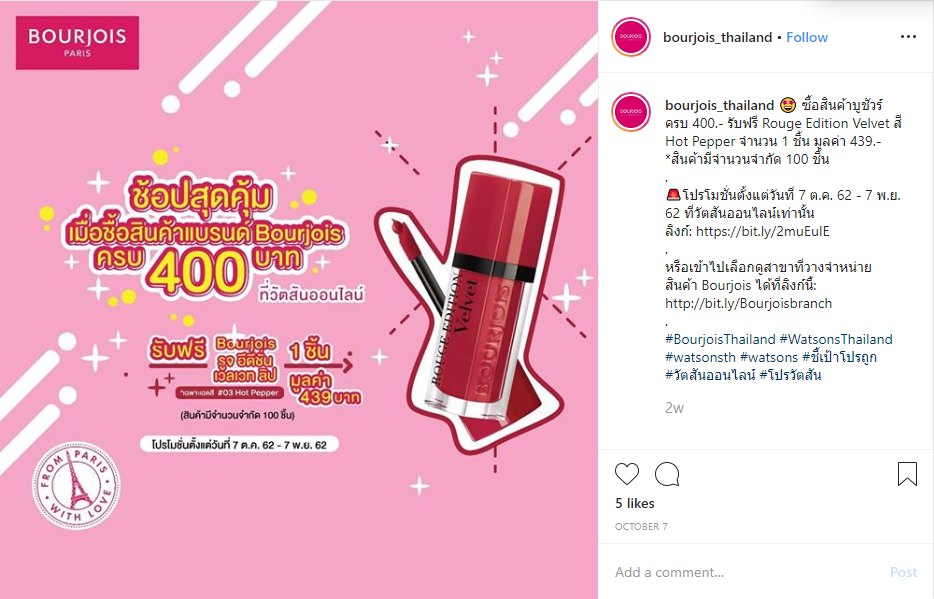Open the #watsons hashtag
The height and width of the screenshot is (599, 934).
768,357
